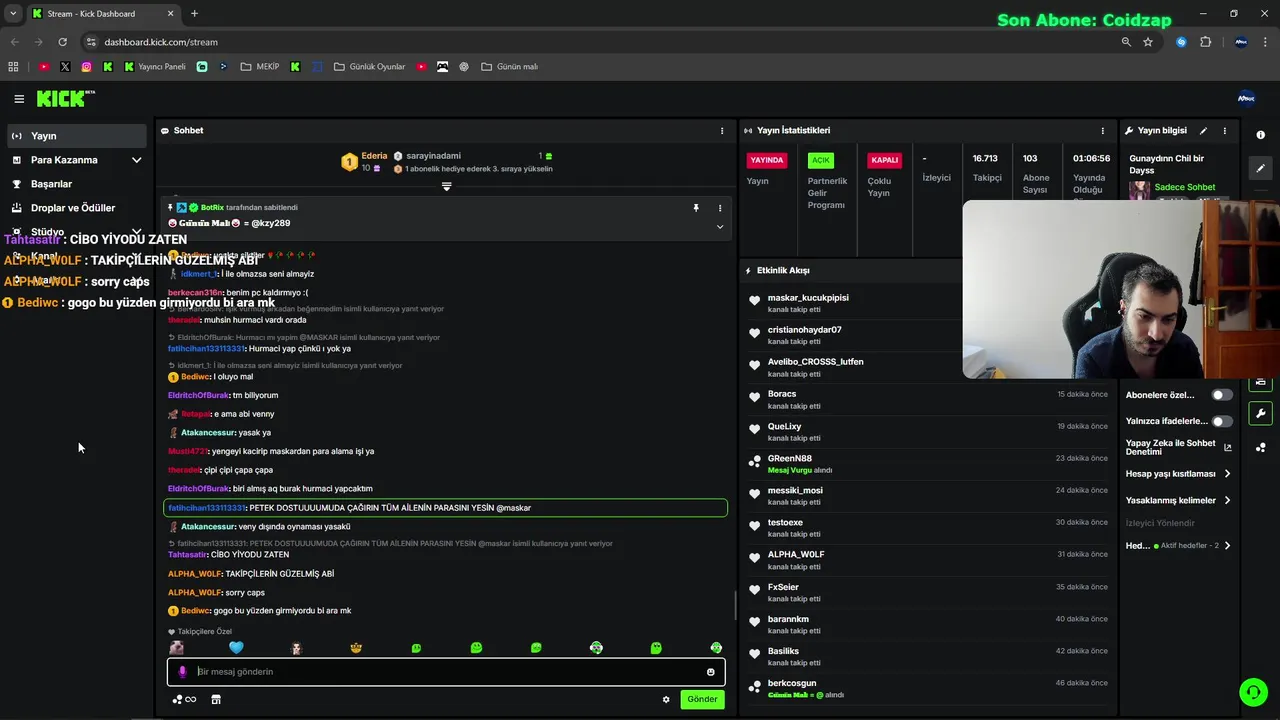Expand the pinned message with the chevron
This screenshot has width=1280, height=720.
pyautogui.click(x=719, y=227)
